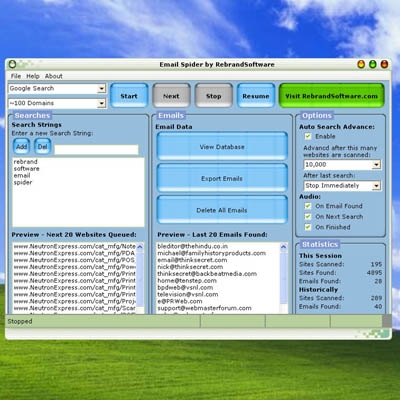Click the Export Emails button

pos(222,179)
